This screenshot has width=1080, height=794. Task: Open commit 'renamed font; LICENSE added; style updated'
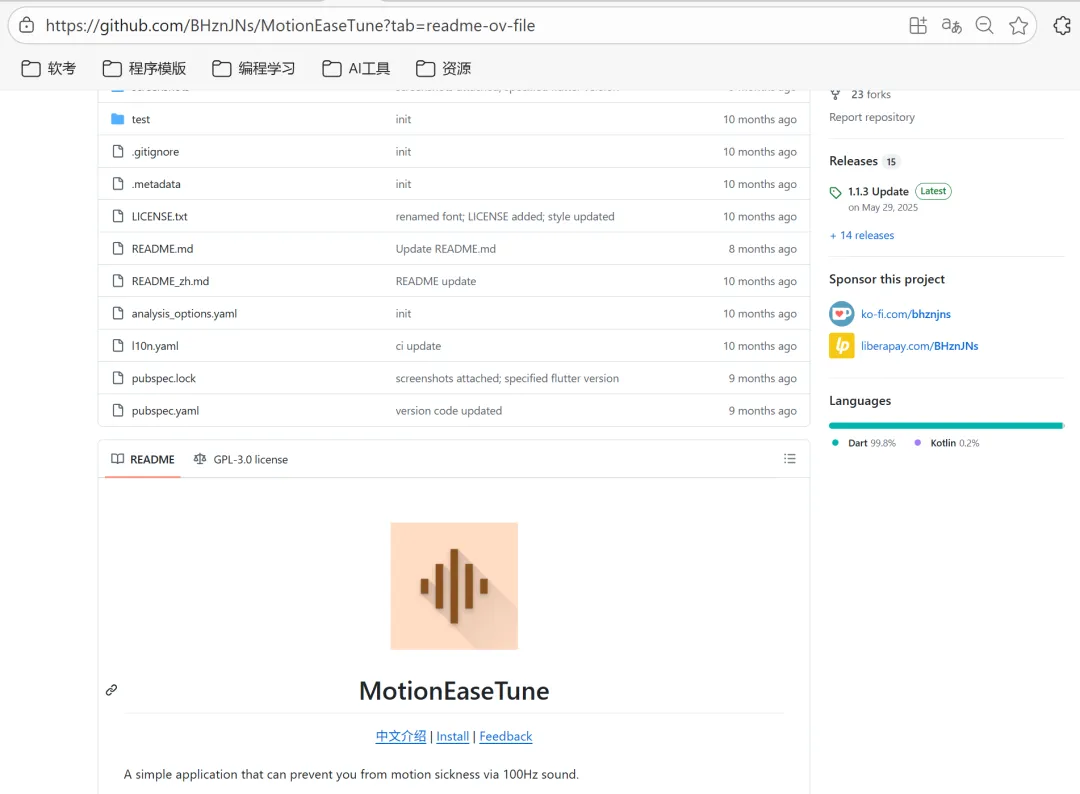tap(505, 216)
